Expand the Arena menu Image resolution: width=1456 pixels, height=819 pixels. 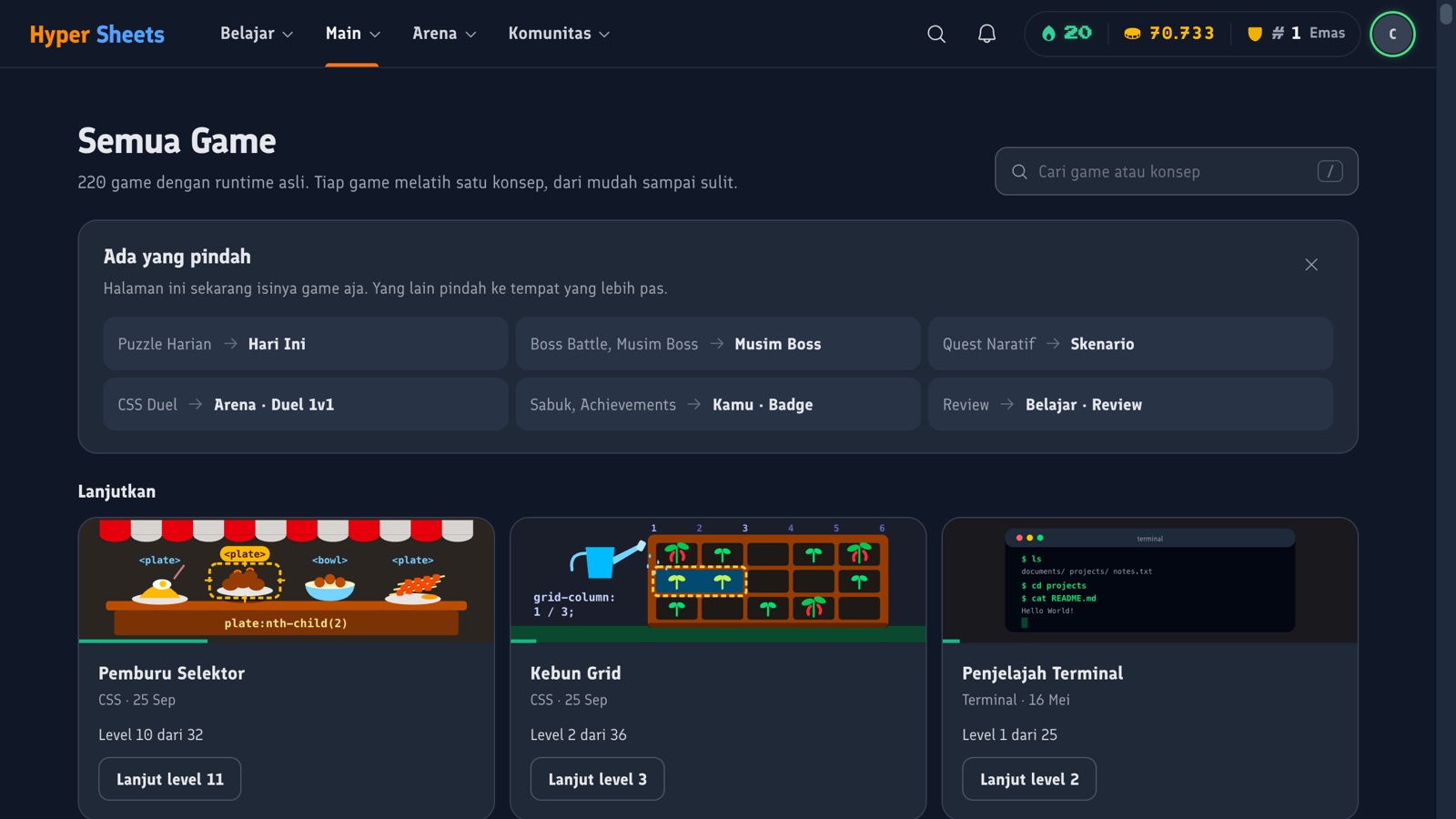click(x=444, y=34)
